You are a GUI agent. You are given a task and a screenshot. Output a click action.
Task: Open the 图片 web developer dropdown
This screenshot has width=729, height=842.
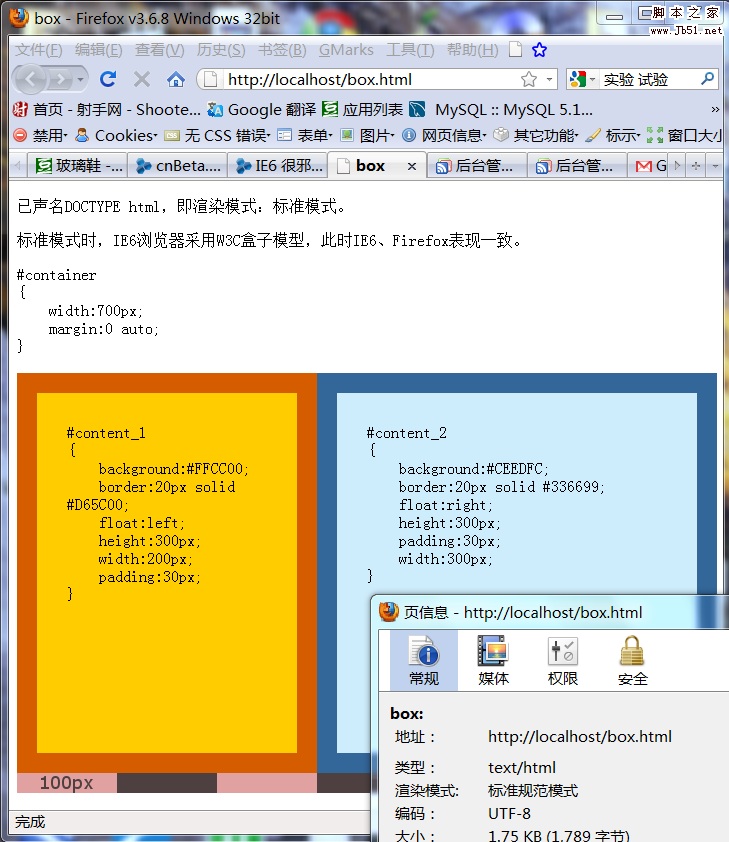368,135
